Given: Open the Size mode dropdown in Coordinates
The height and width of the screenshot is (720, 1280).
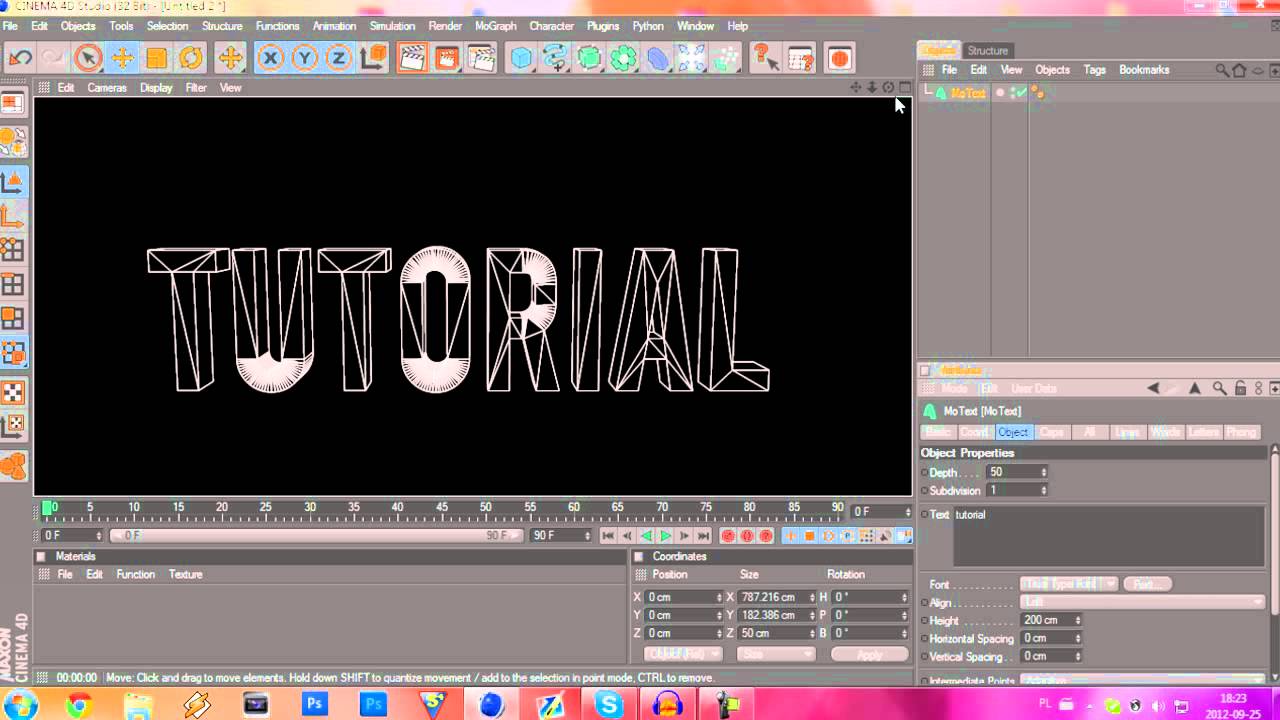Looking at the screenshot, I should click(775, 654).
